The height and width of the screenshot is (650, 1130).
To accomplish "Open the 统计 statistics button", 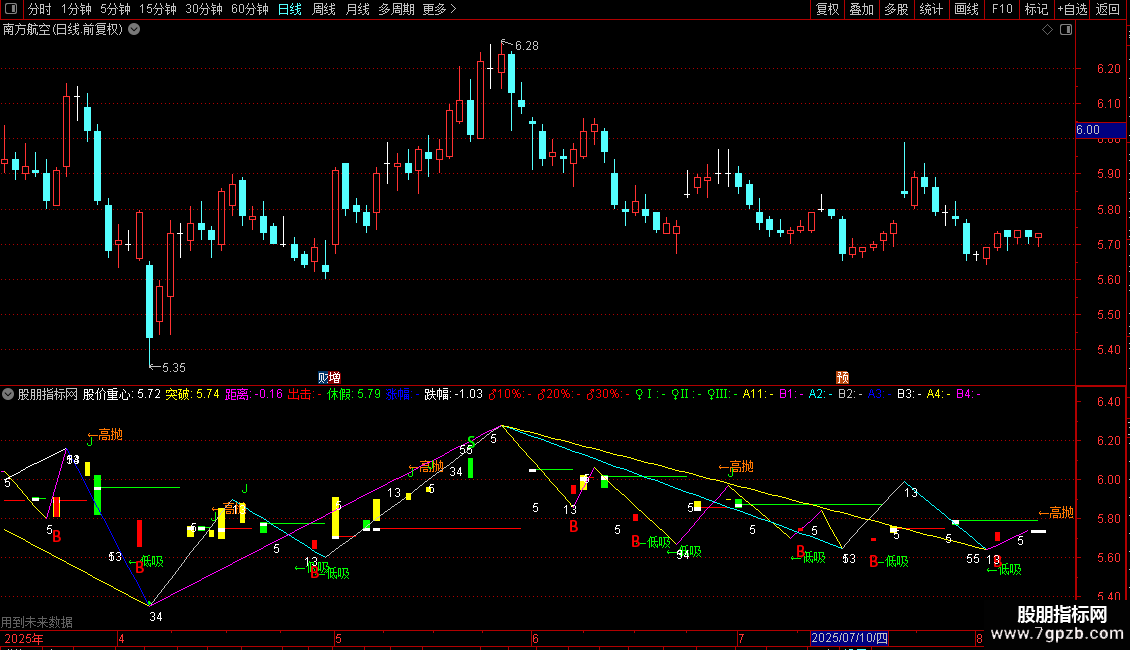I will [930, 9].
